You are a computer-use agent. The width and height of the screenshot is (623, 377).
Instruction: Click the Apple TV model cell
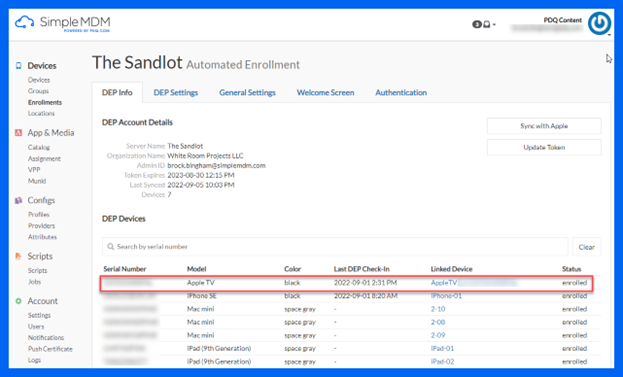tap(201, 283)
